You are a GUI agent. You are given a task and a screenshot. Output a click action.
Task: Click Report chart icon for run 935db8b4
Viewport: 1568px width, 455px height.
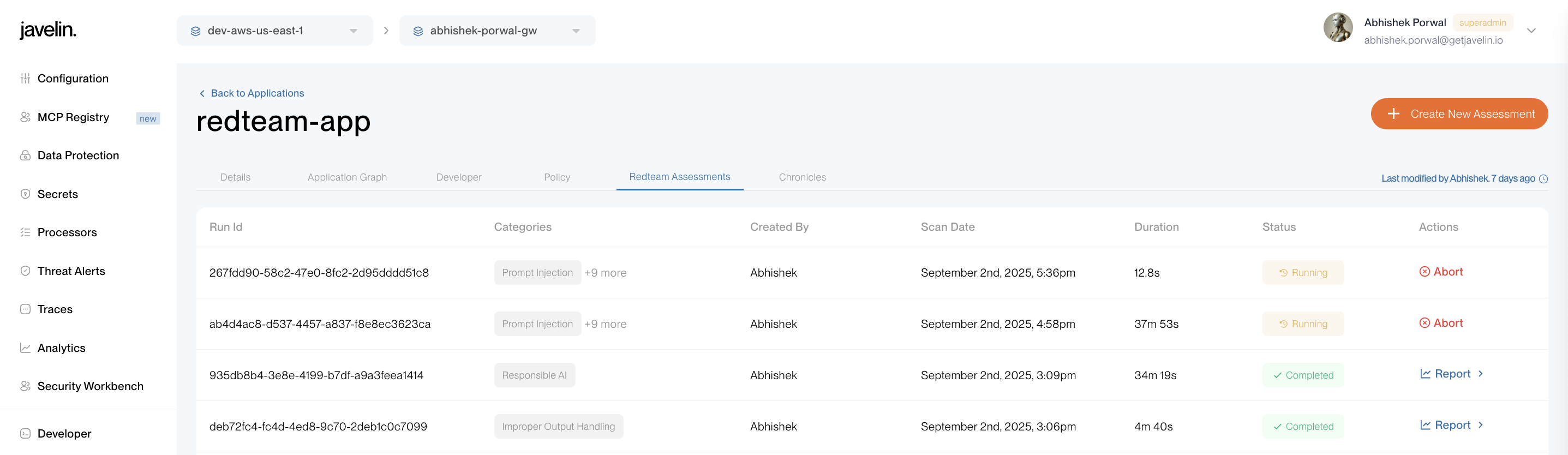1425,374
